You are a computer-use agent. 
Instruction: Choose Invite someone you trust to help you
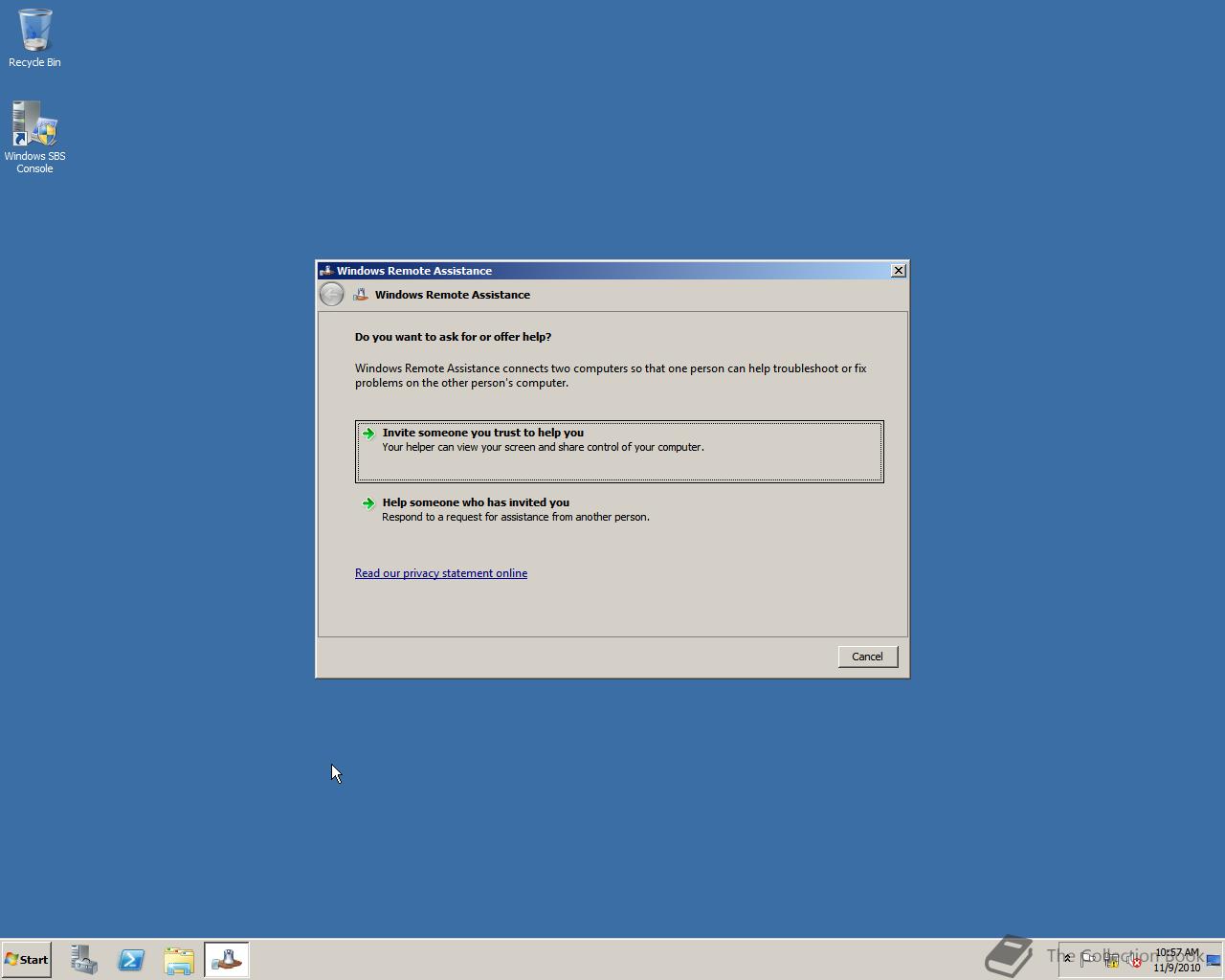[x=619, y=451]
